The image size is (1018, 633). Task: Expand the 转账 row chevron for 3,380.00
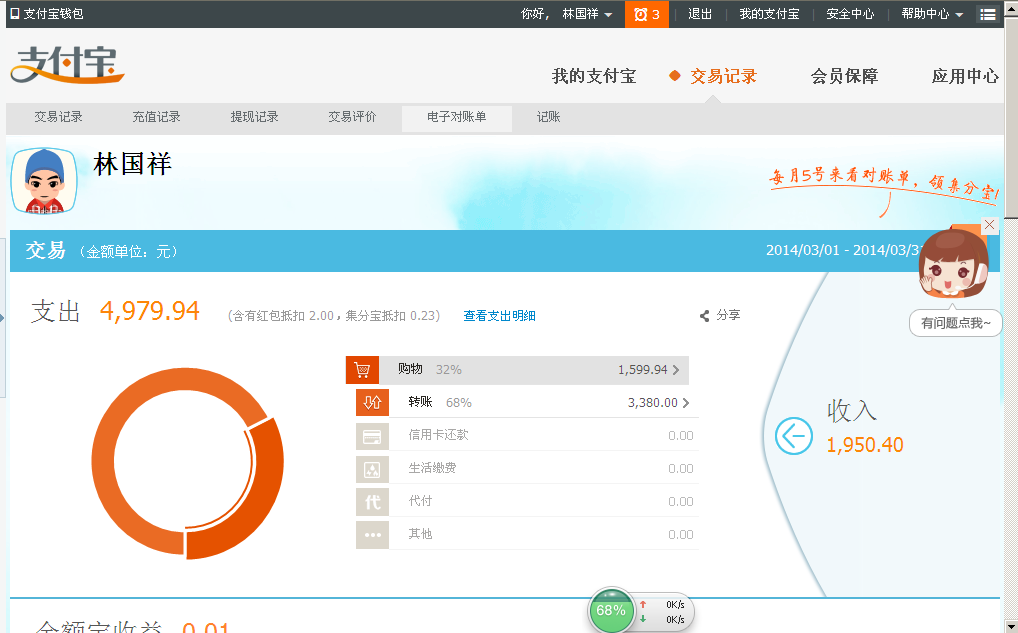[x=685, y=403]
